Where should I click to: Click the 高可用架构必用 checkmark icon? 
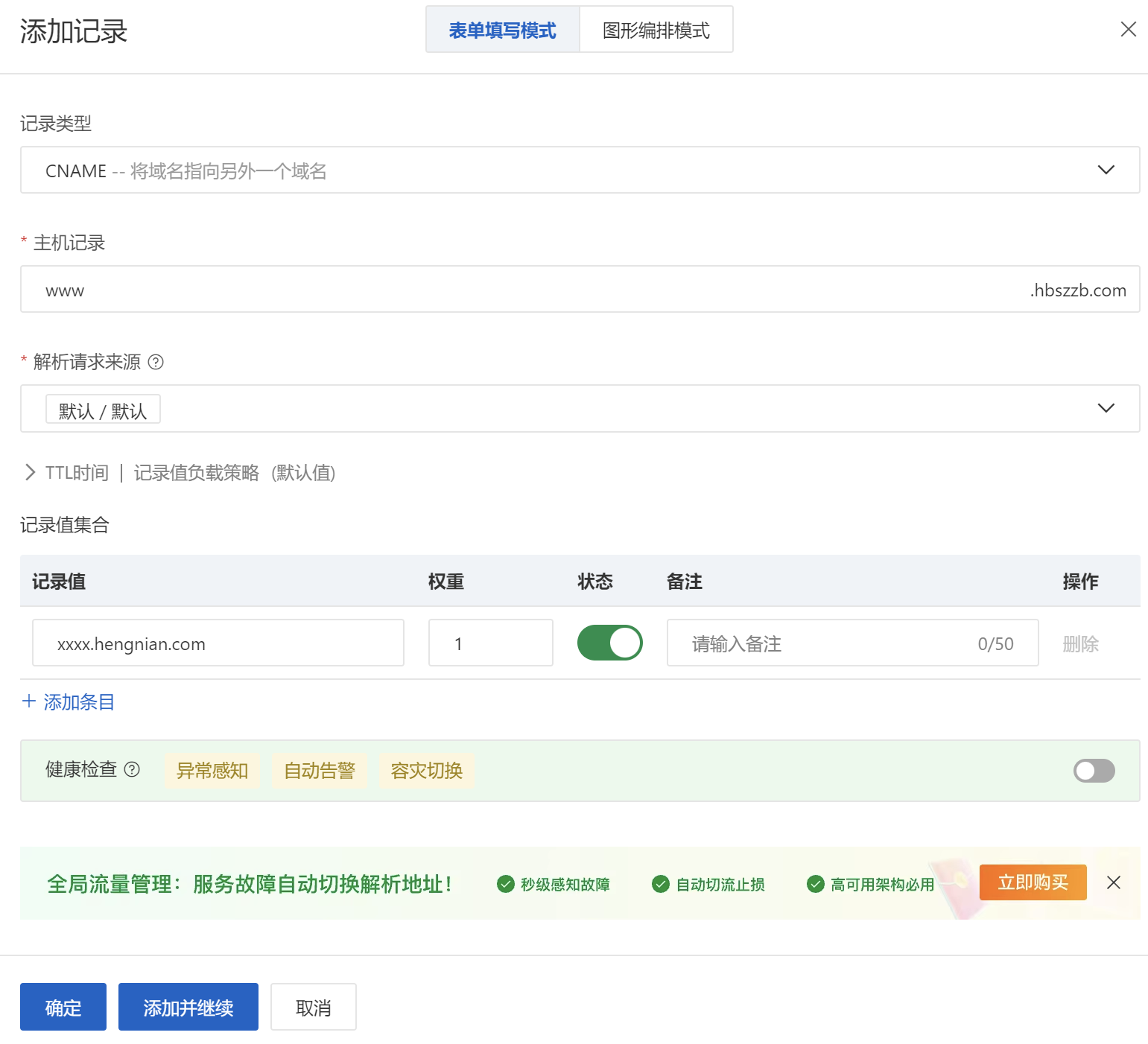coord(815,884)
